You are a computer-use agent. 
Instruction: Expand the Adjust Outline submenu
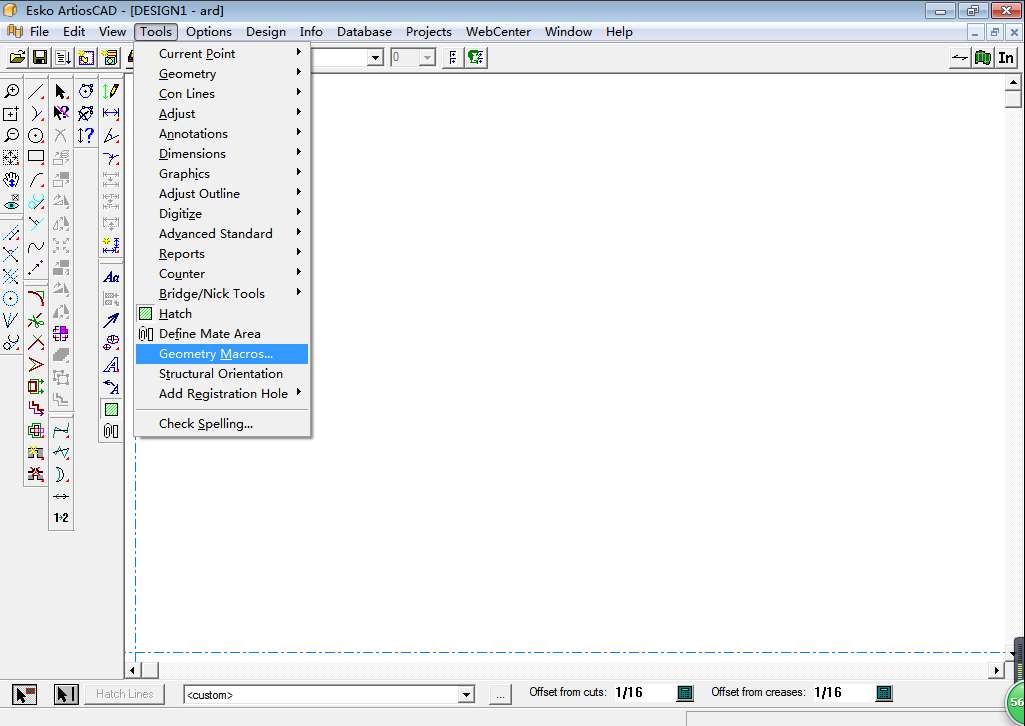[222, 193]
